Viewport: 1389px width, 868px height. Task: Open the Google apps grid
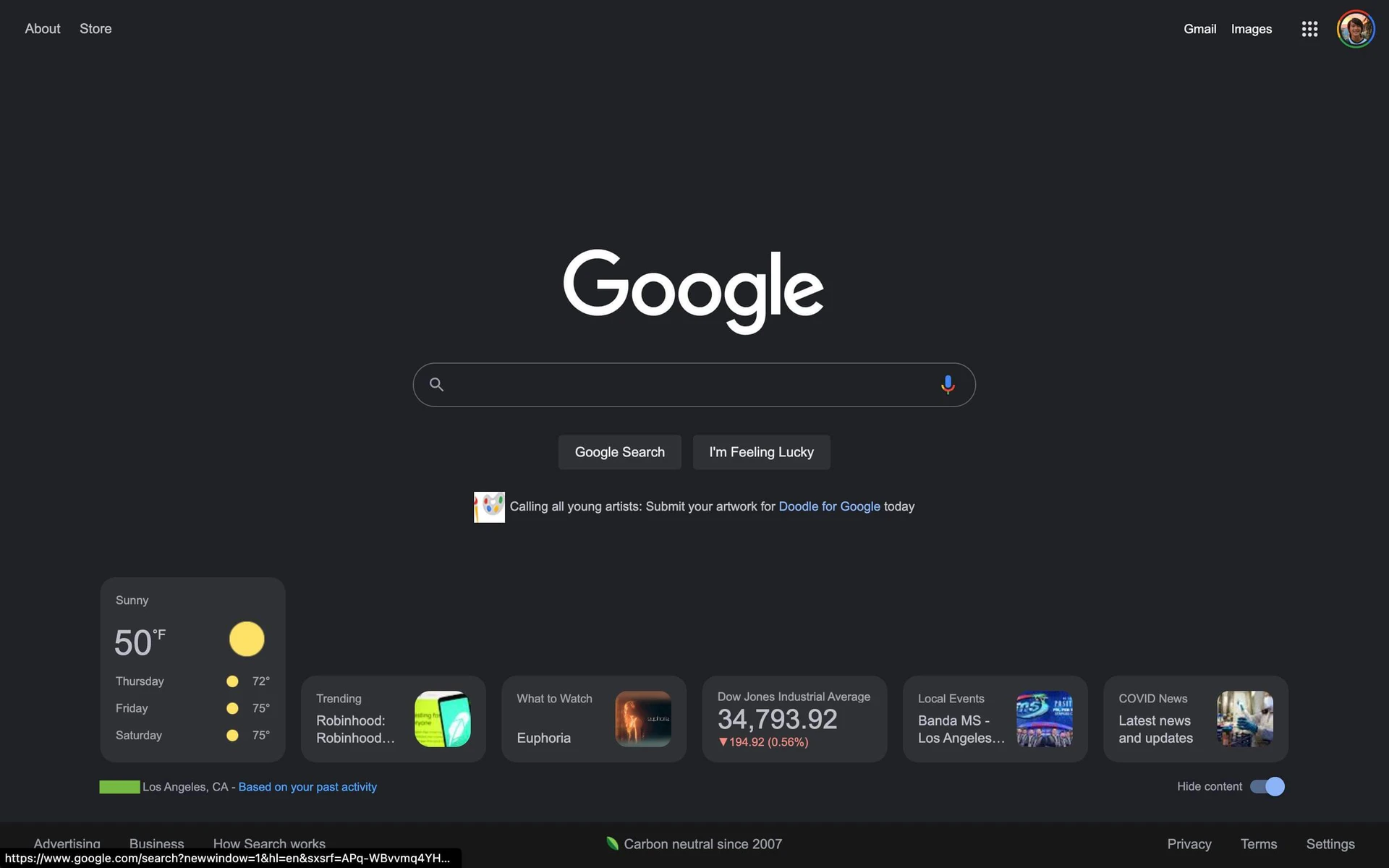tap(1309, 29)
